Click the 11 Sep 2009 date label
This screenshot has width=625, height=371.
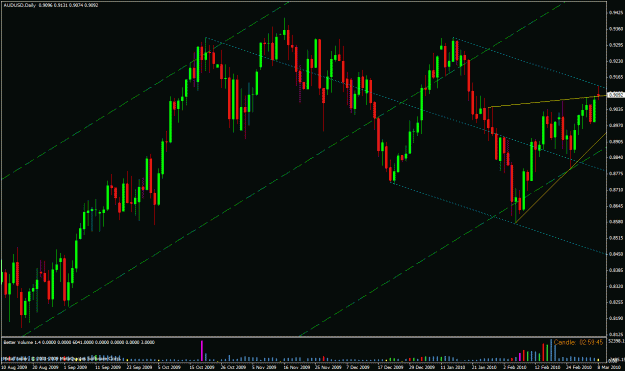pos(108,367)
